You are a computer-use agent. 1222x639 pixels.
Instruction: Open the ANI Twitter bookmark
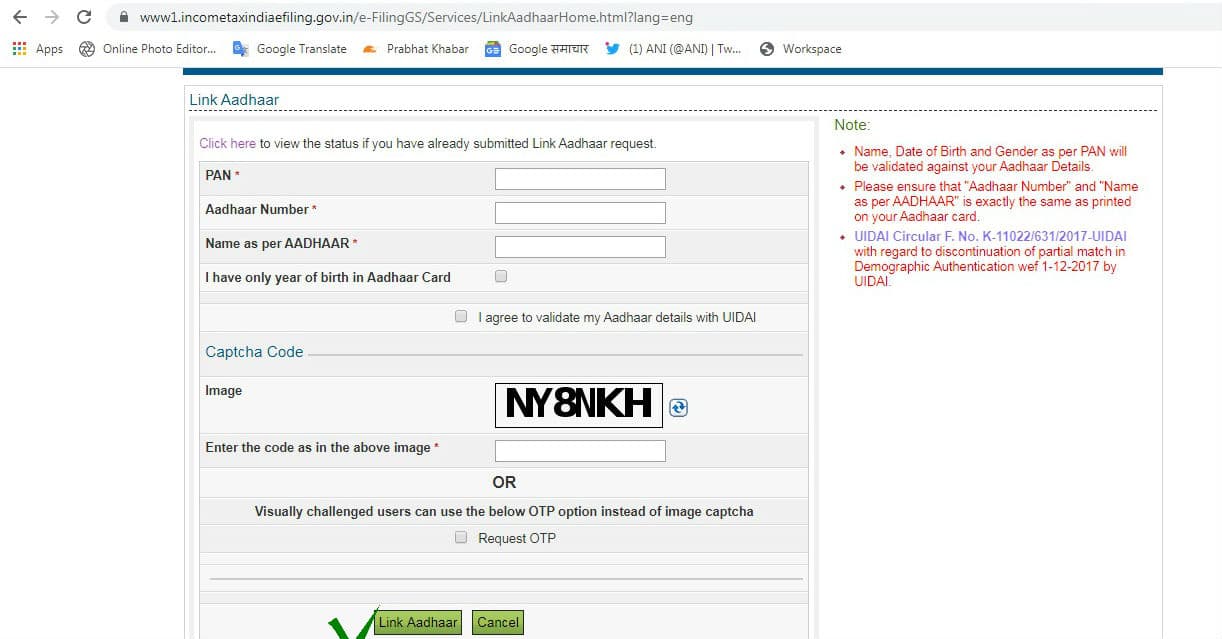[x=673, y=49]
